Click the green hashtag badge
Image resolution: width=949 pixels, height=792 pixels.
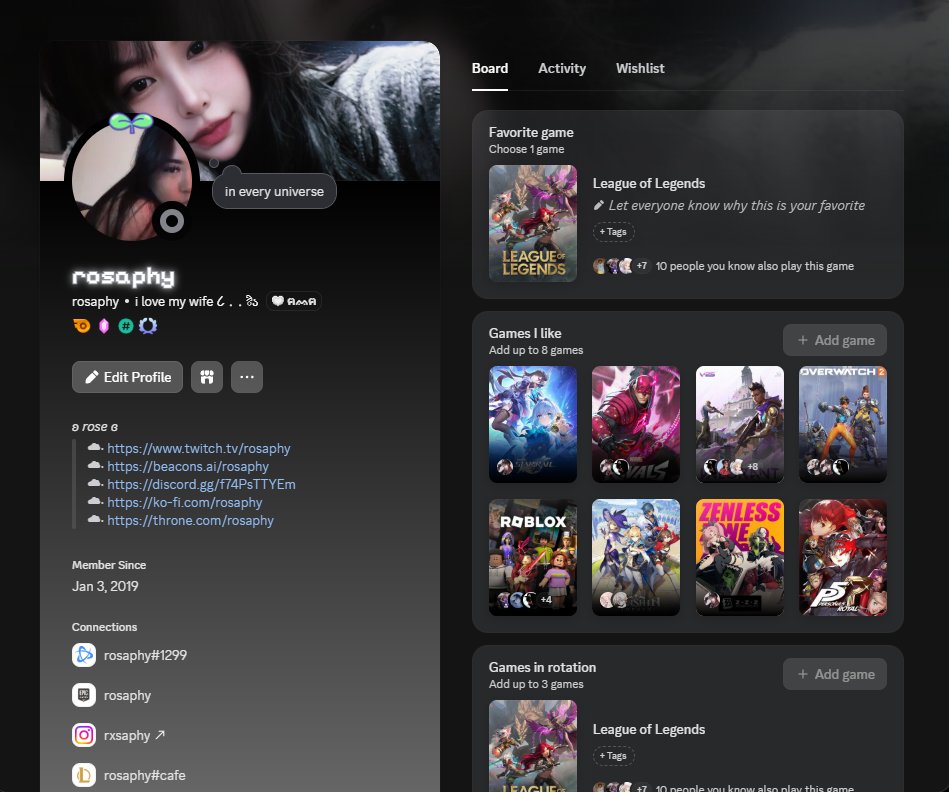pos(126,326)
